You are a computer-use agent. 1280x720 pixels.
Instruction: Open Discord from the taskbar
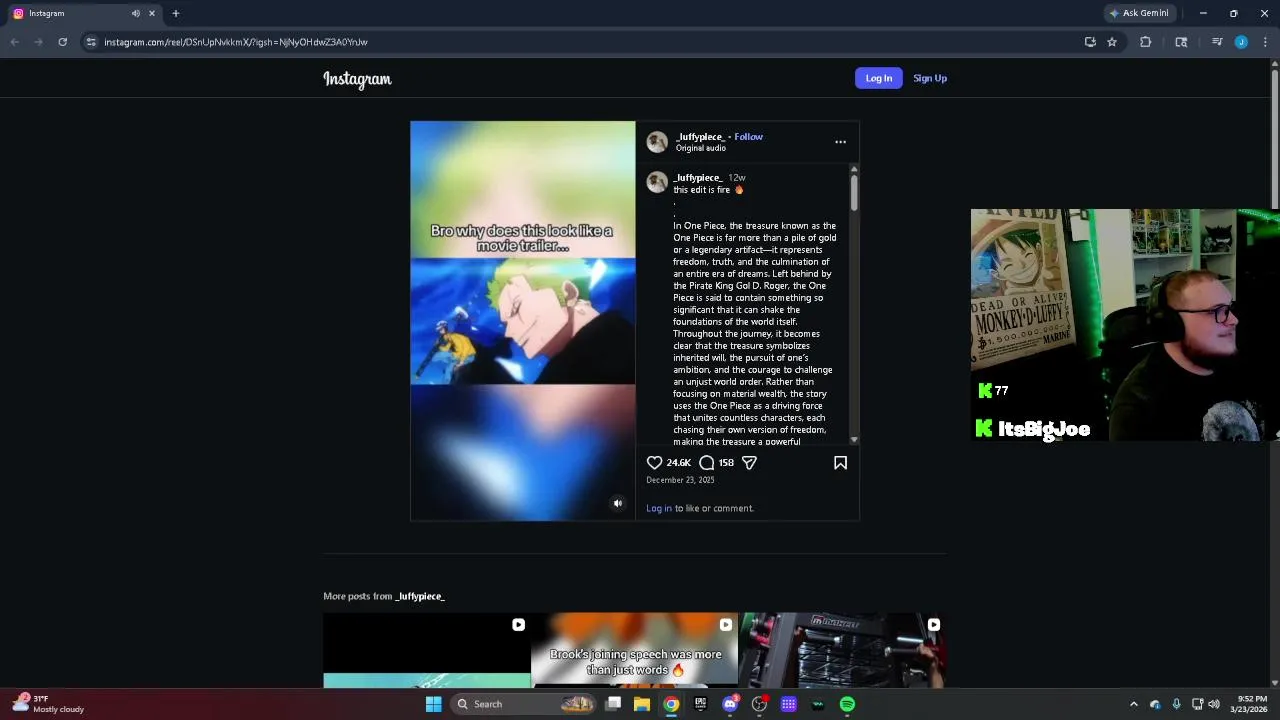pyautogui.click(x=730, y=704)
